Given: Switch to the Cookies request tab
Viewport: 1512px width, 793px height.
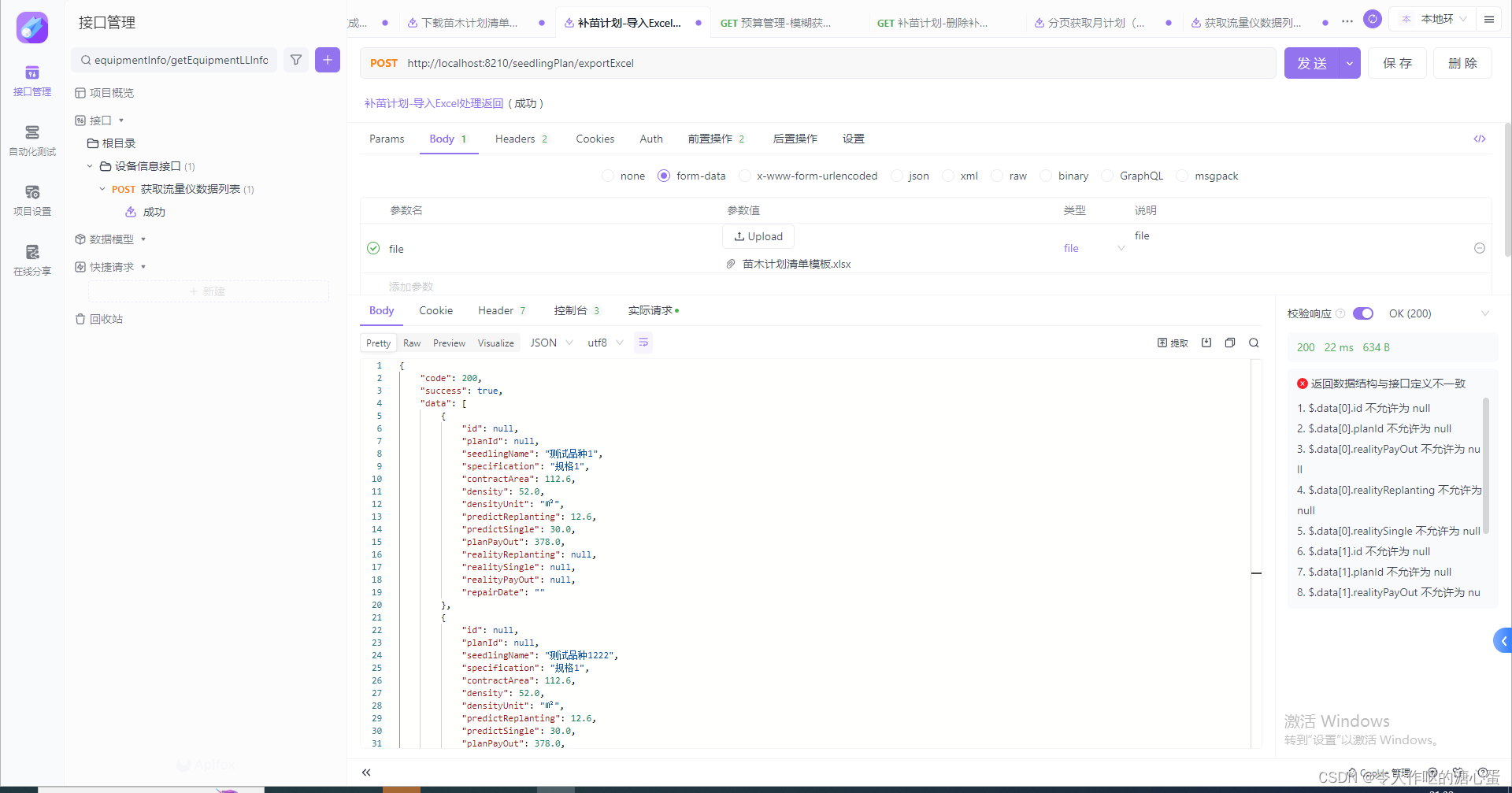Looking at the screenshot, I should coord(595,139).
